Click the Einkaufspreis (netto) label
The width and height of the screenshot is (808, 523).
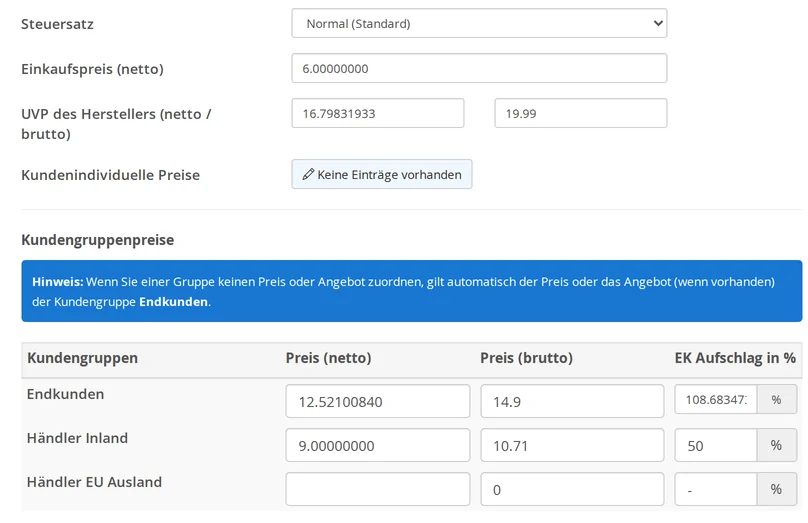[92, 69]
